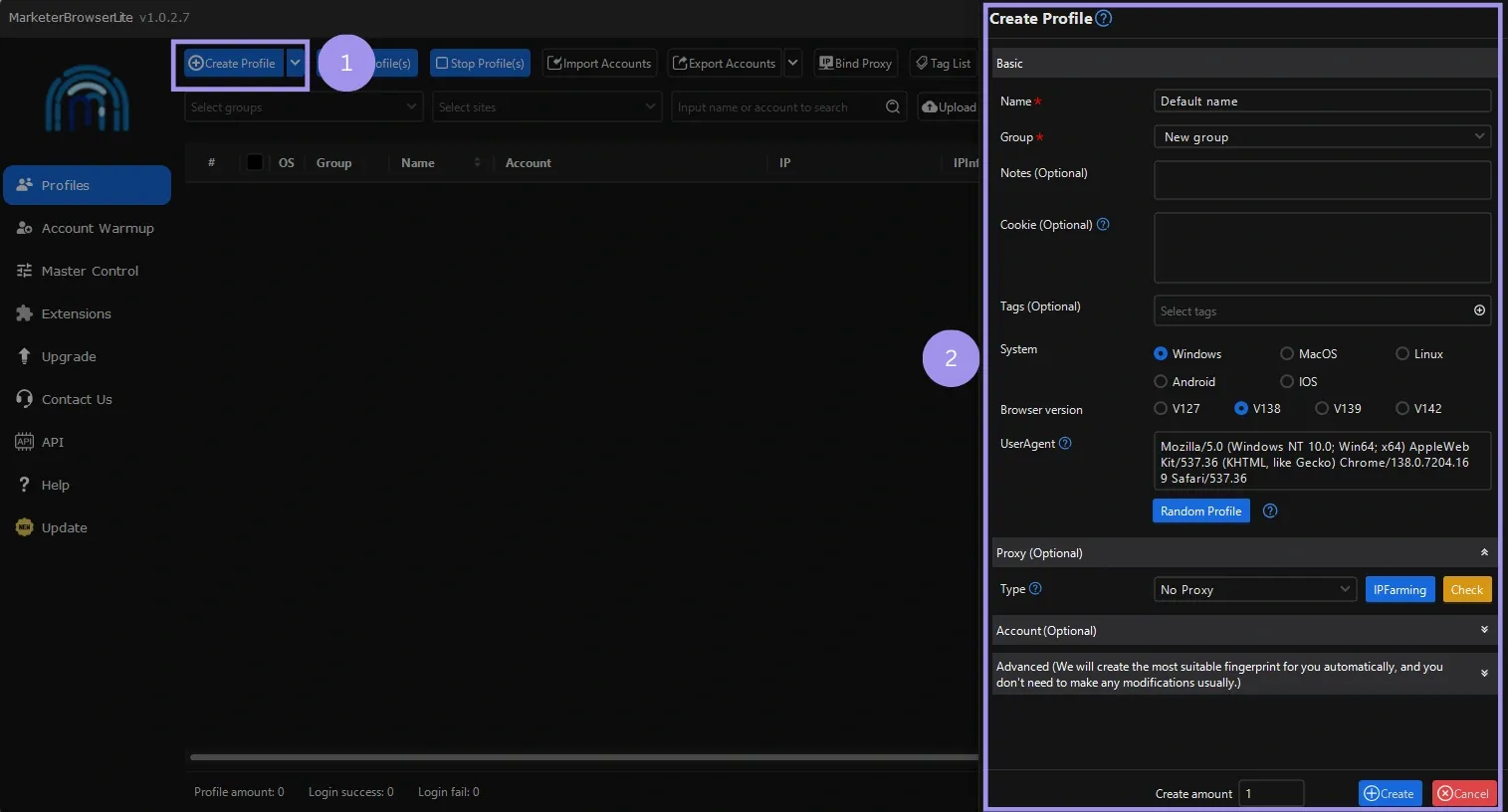Click the Random Profile button
The height and width of the screenshot is (812, 1508).
point(1200,510)
